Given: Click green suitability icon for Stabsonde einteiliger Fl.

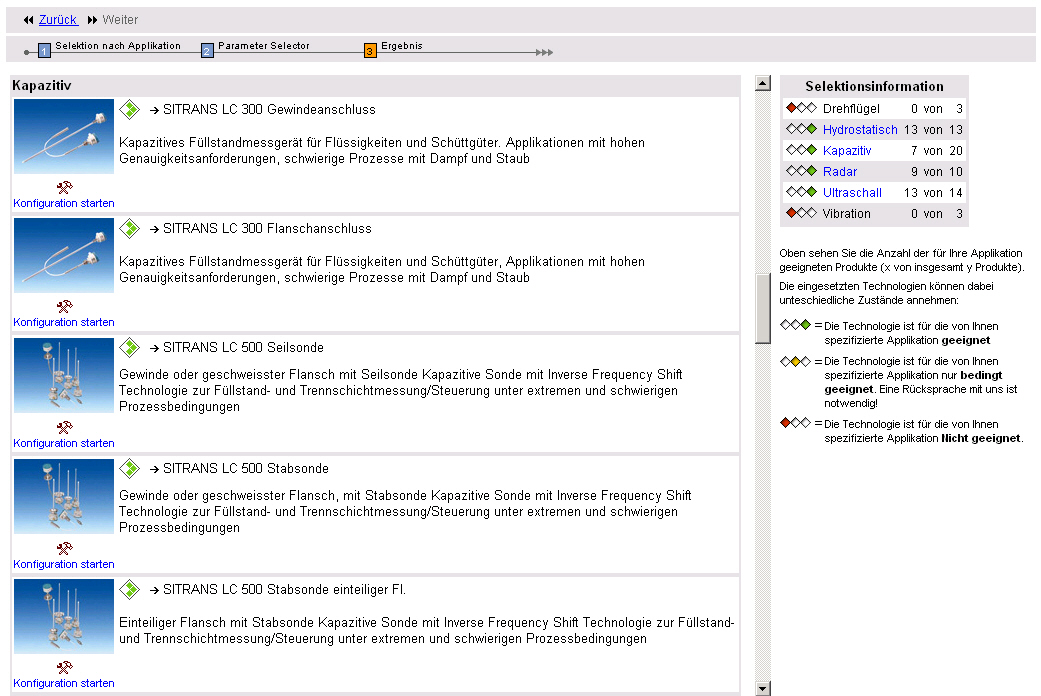Looking at the screenshot, I should point(129,589).
